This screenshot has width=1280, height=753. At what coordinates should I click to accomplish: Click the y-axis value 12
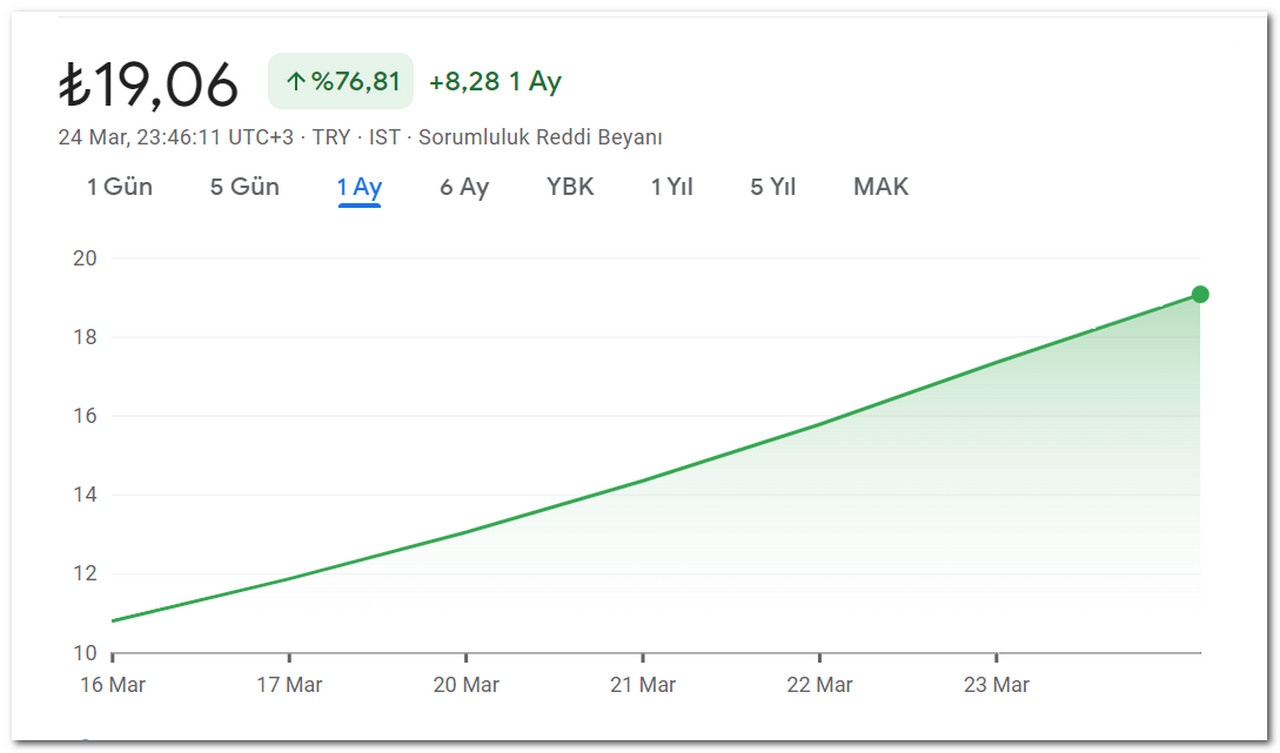(x=85, y=574)
